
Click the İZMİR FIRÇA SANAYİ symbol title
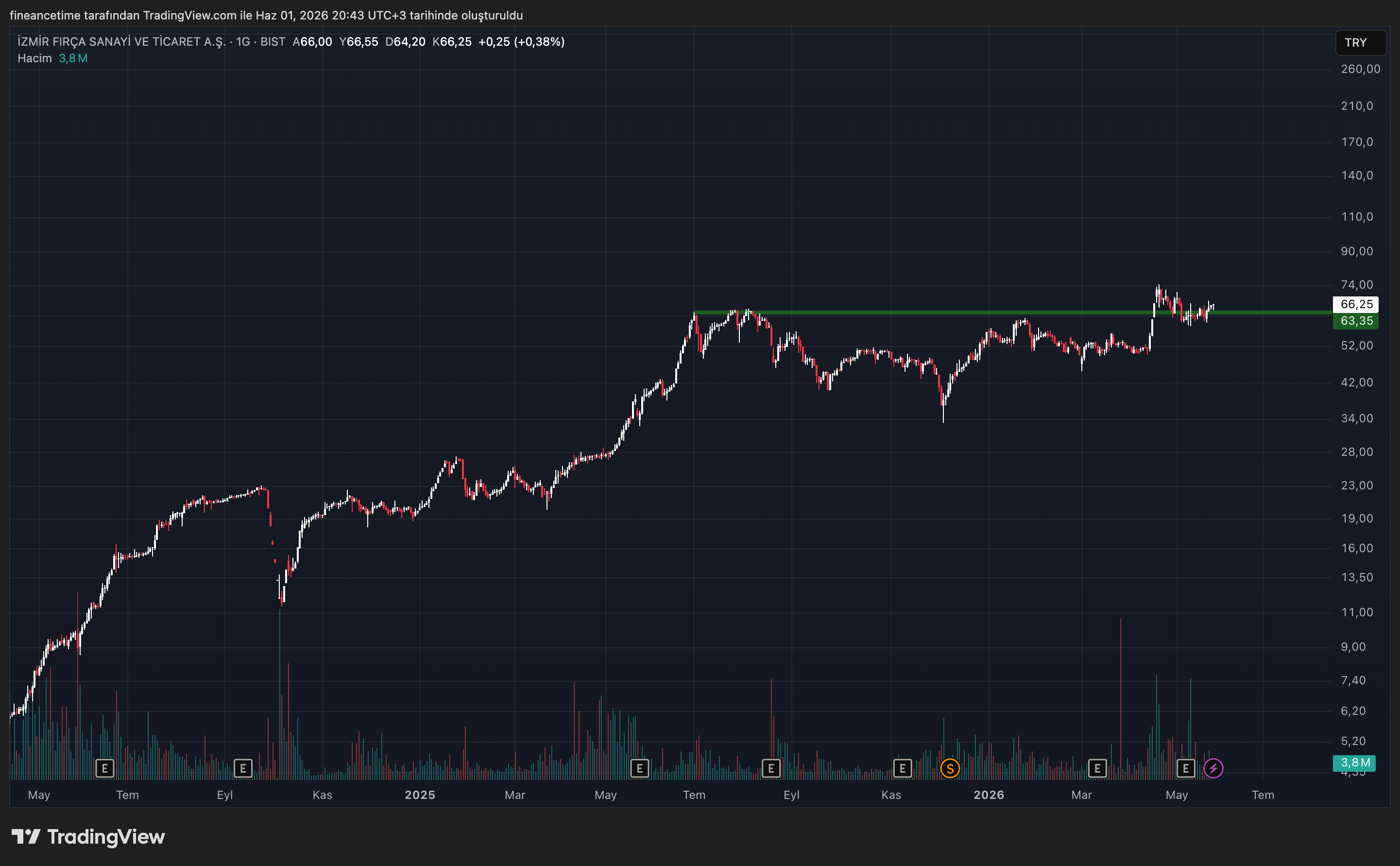pos(121,42)
